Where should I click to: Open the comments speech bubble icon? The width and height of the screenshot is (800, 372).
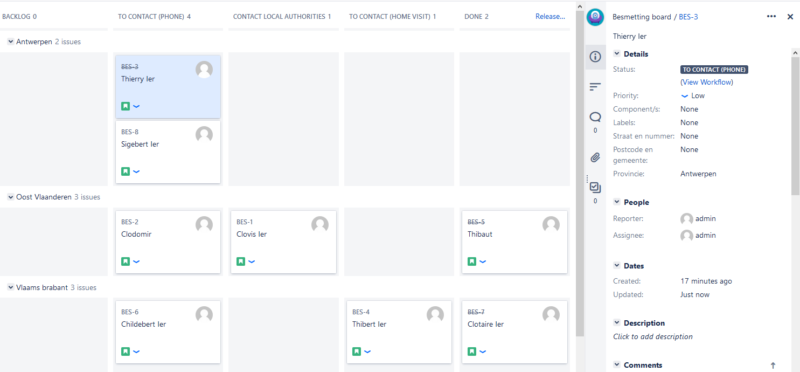[x=595, y=117]
